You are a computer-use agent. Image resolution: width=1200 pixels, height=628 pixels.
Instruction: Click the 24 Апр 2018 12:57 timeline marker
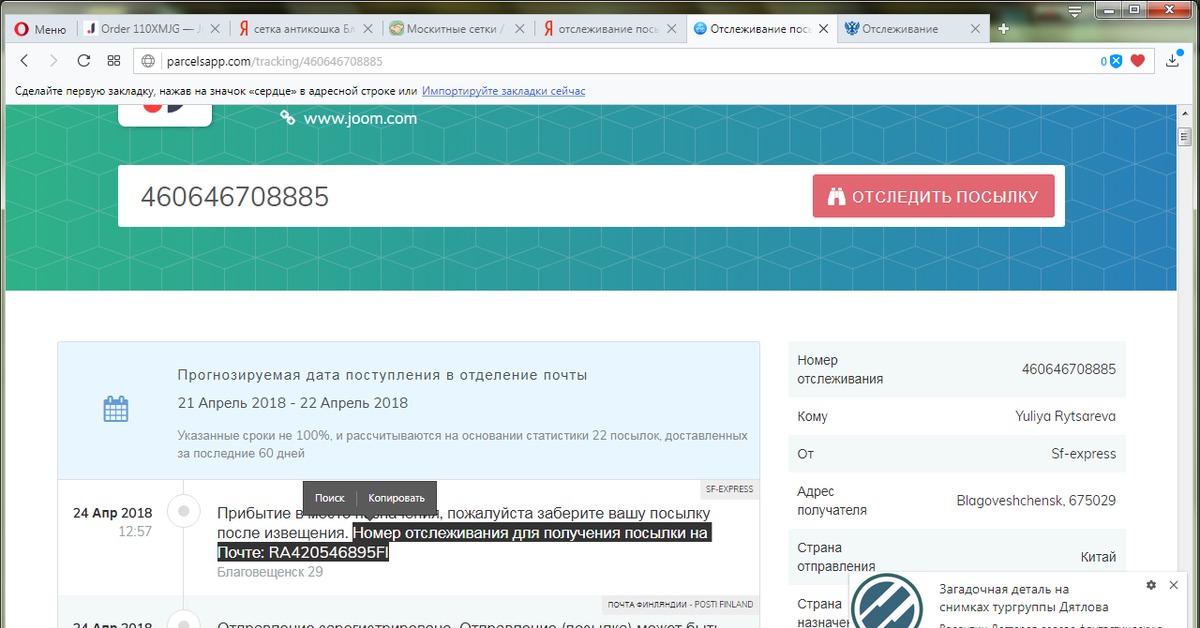coord(184,512)
